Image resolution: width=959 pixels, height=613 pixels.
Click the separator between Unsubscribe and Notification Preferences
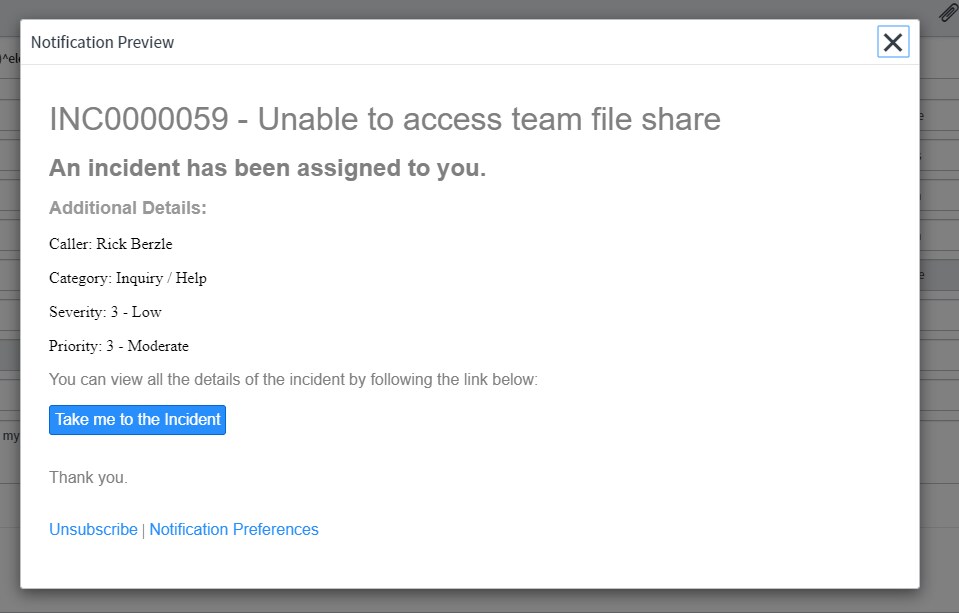[x=144, y=530]
